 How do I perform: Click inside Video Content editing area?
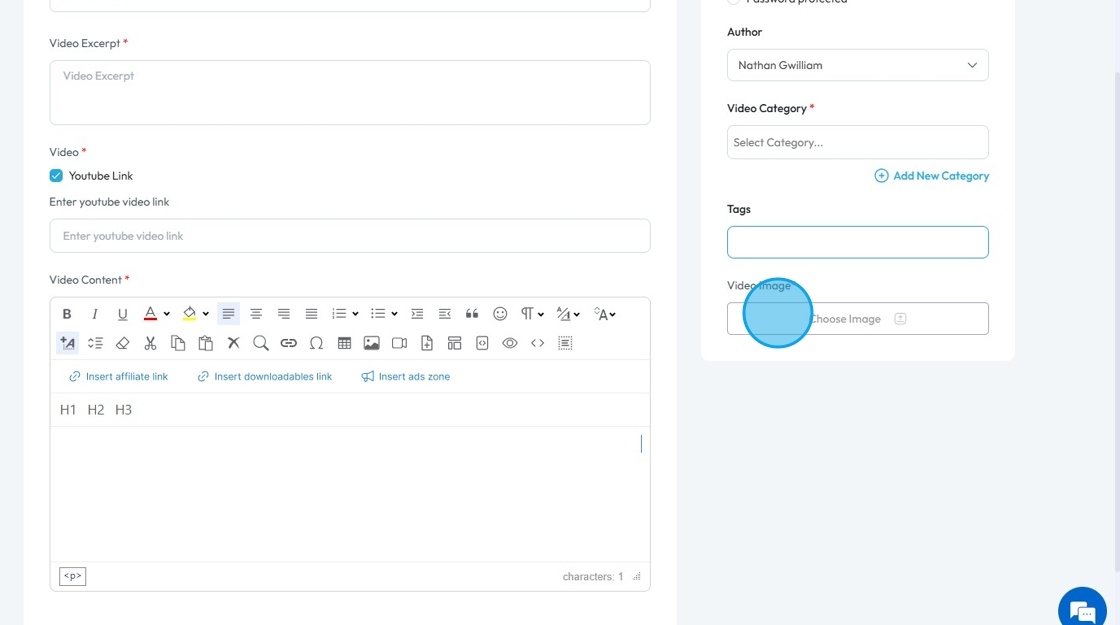[x=350, y=494]
